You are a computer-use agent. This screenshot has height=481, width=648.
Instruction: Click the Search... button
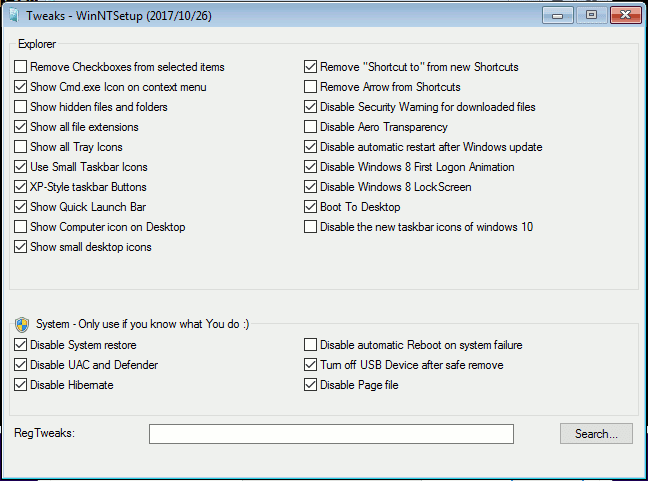coord(596,433)
